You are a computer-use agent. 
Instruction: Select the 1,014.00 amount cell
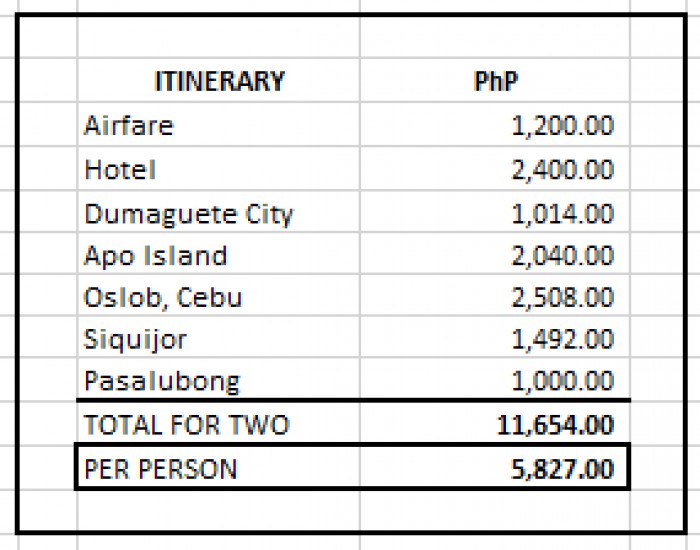point(495,212)
